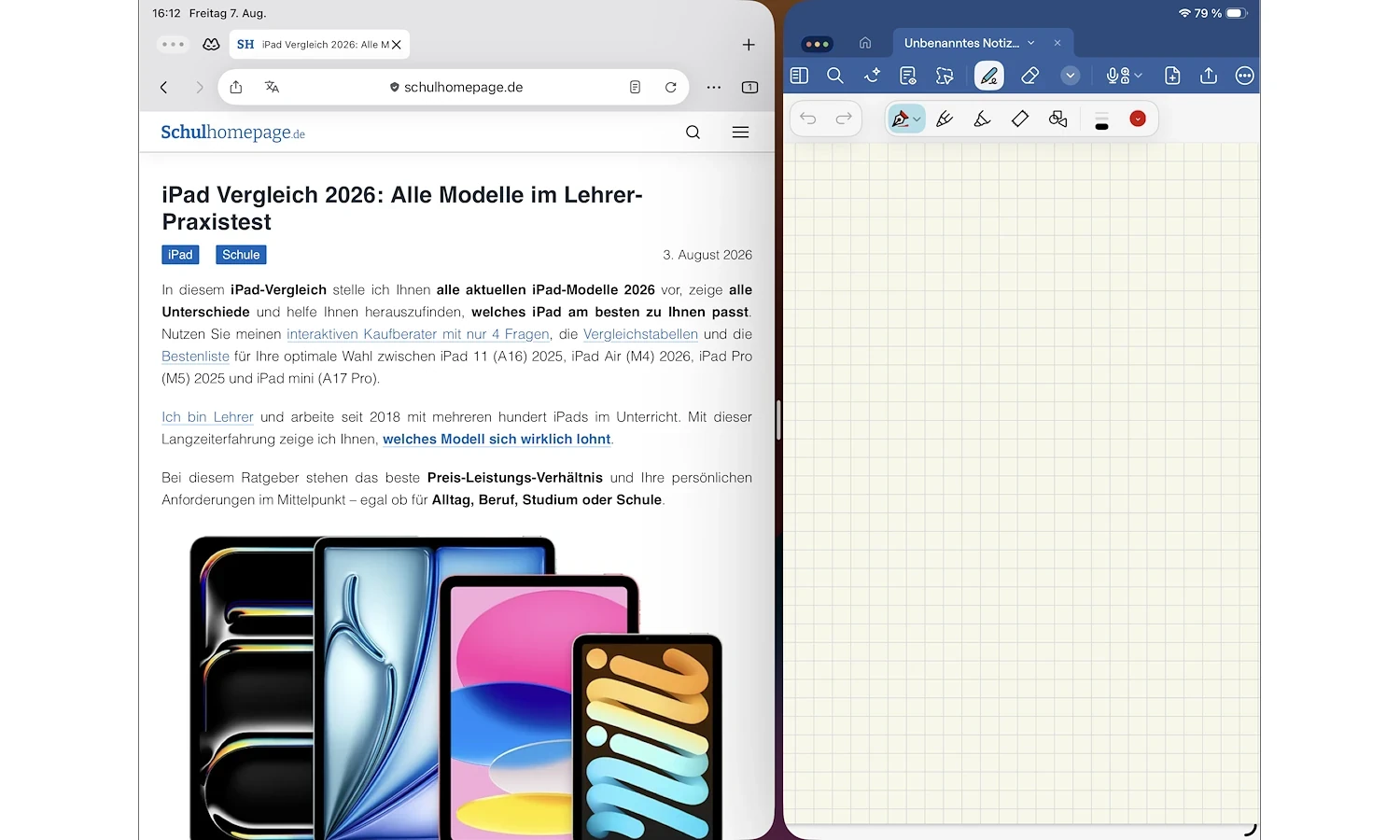Expand more tools with round chevron button
The height and width of the screenshot is (840, 1400).
point(1071,76)
